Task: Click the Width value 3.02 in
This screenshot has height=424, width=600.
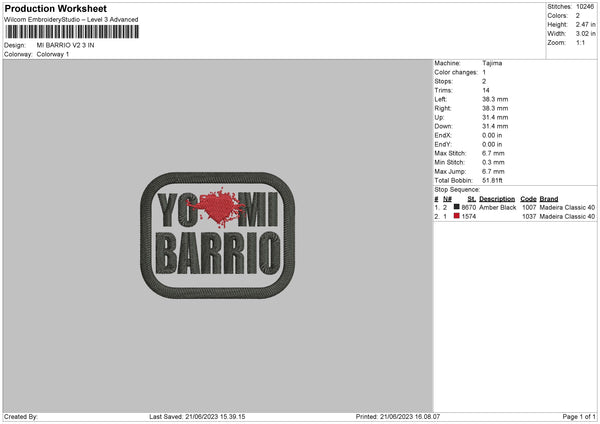Action: pos(585,34)
